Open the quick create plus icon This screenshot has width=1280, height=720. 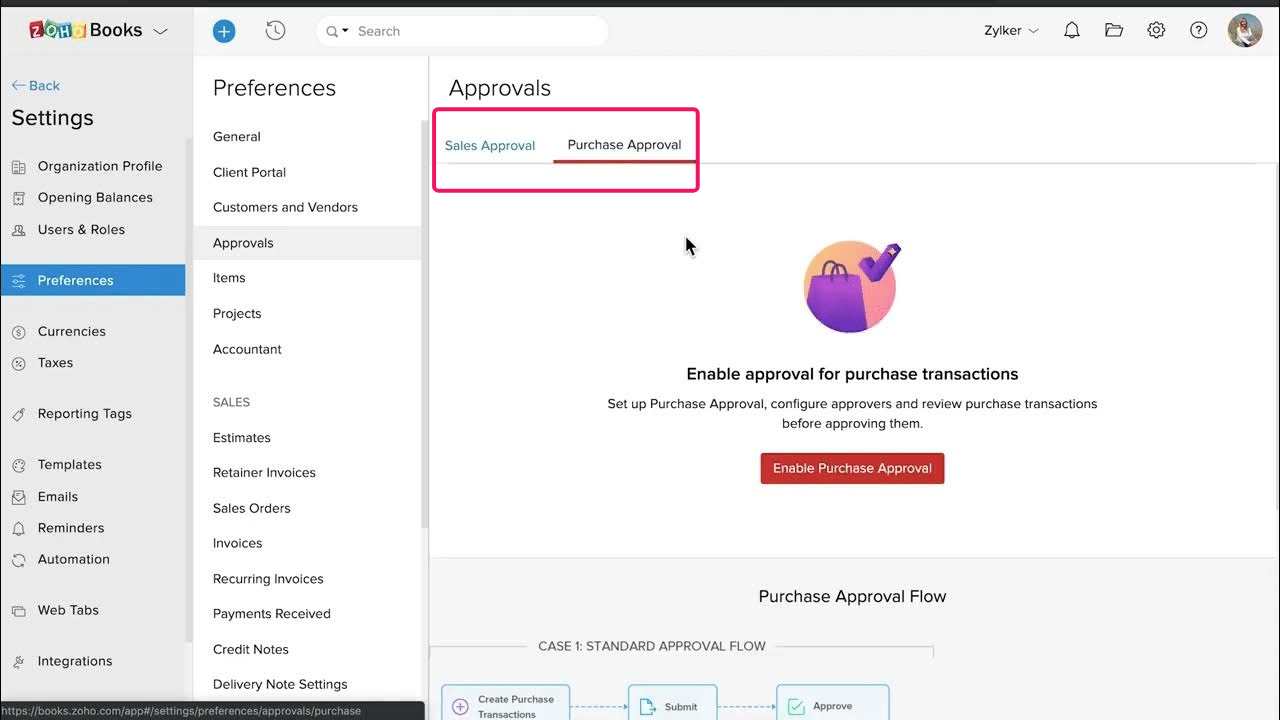click(223, 30)
